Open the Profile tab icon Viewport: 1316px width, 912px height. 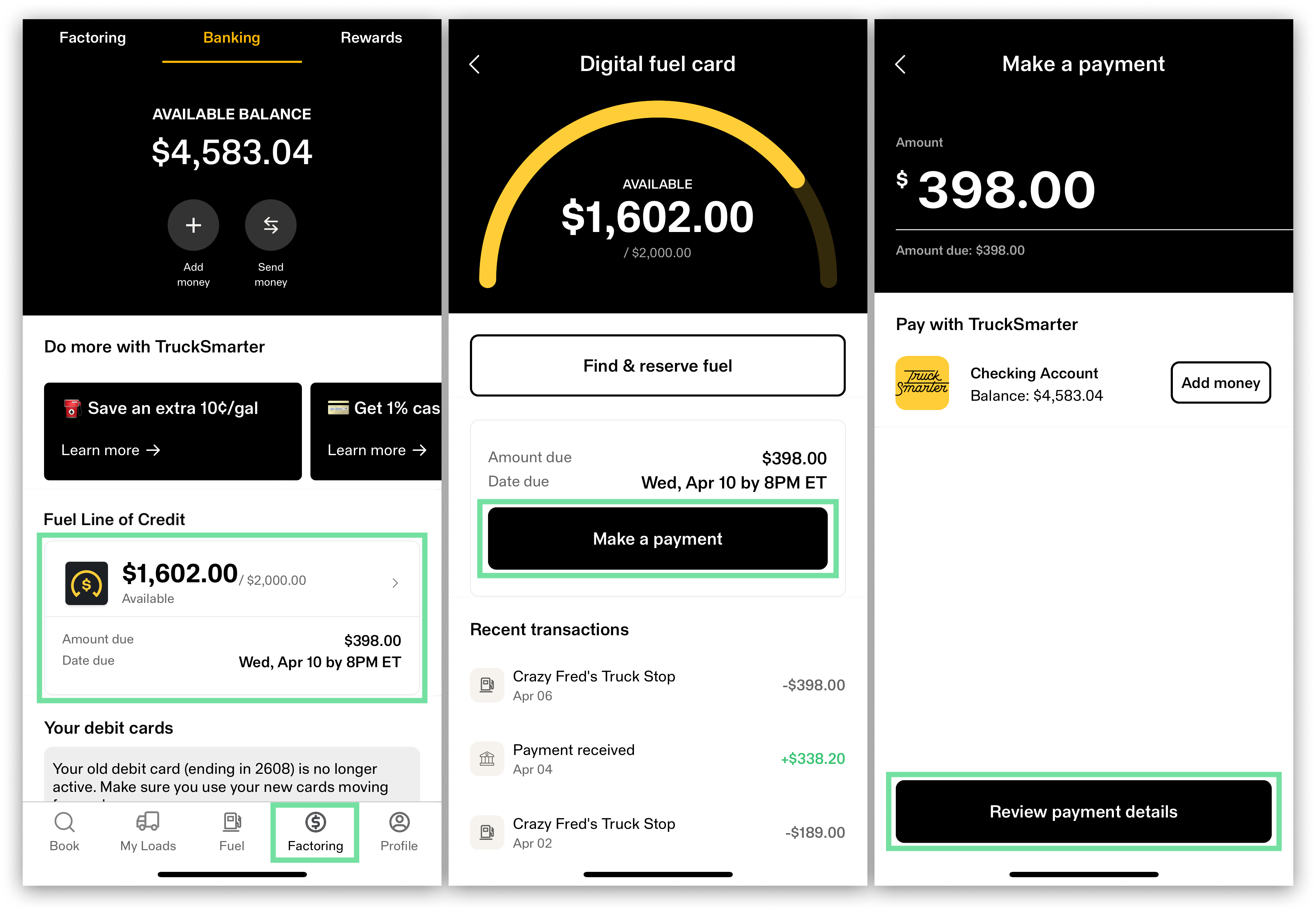click(x=399, y=822)
